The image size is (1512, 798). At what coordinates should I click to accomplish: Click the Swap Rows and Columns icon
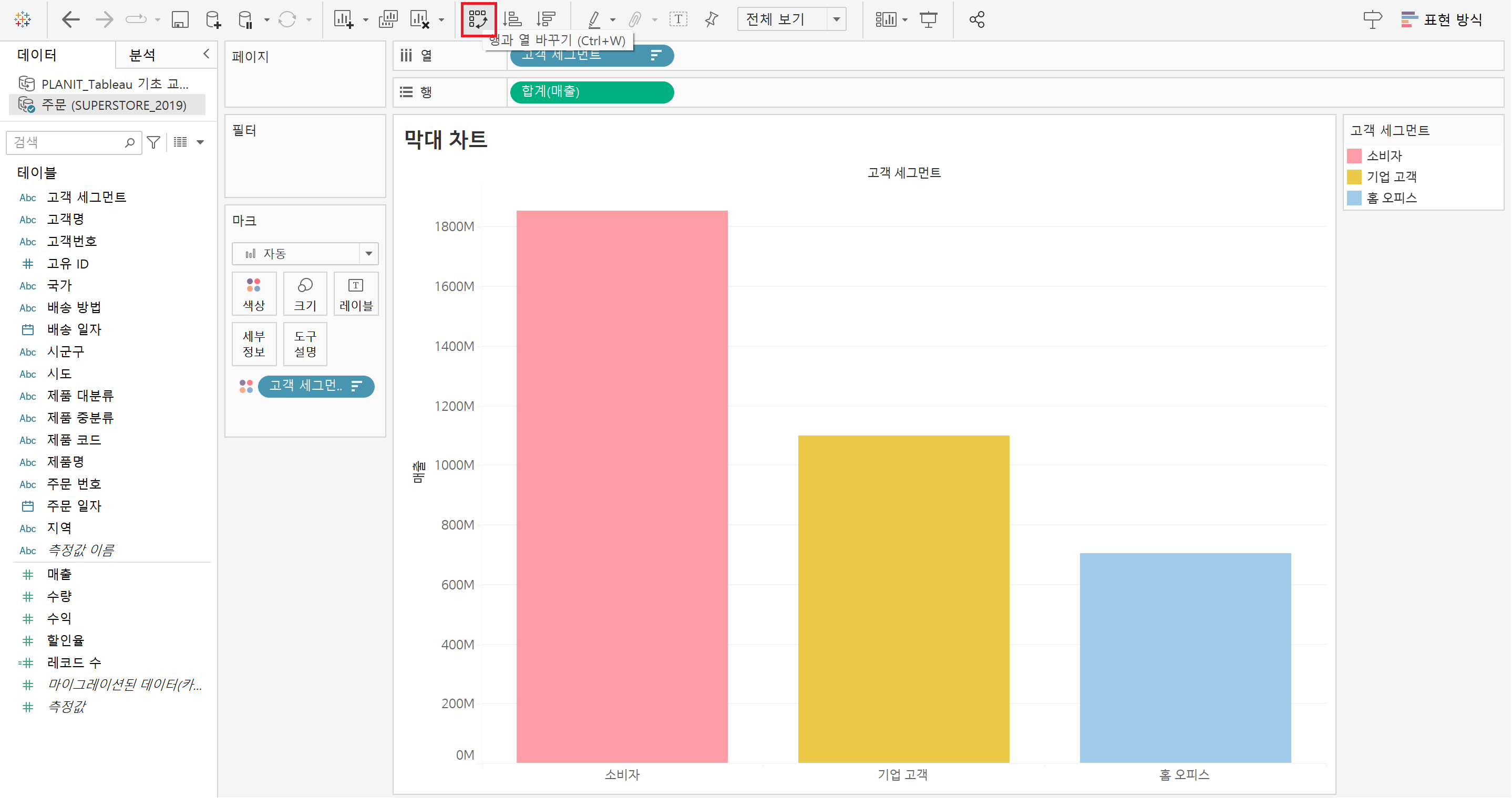(478, 19)
